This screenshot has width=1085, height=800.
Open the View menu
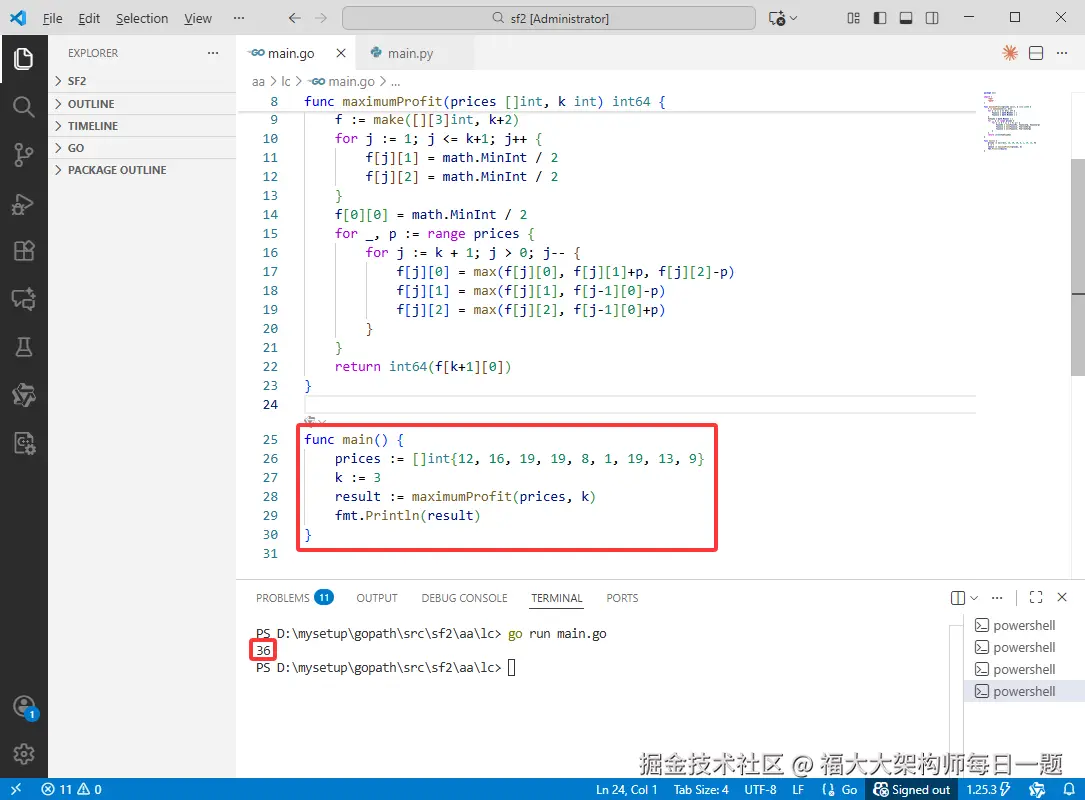tap(198, 18)
